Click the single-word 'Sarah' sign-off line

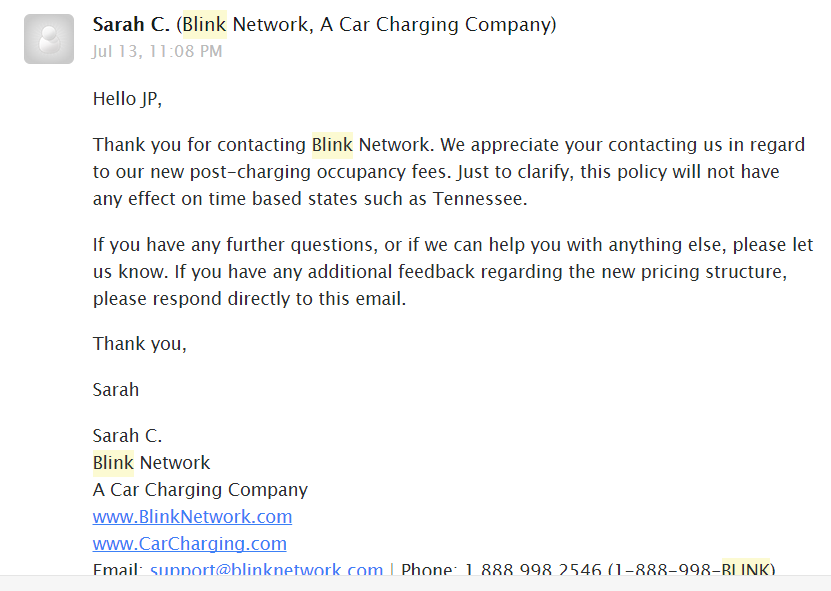[116, 390]
